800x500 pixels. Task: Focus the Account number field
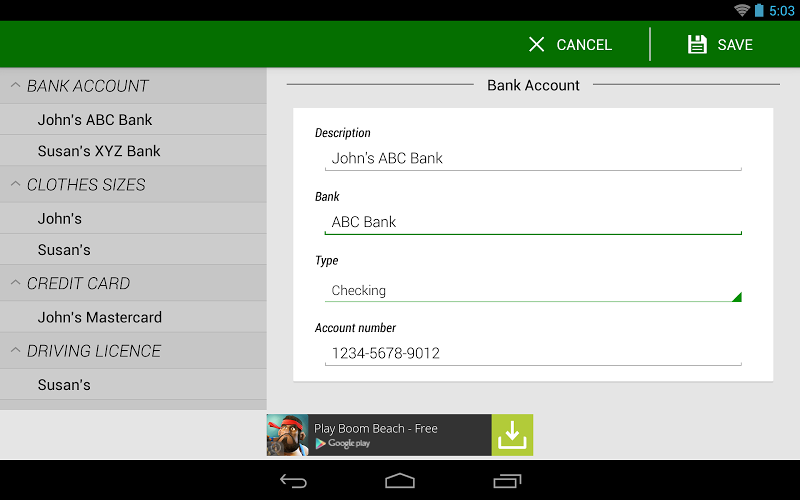click(x=532, y=353)
